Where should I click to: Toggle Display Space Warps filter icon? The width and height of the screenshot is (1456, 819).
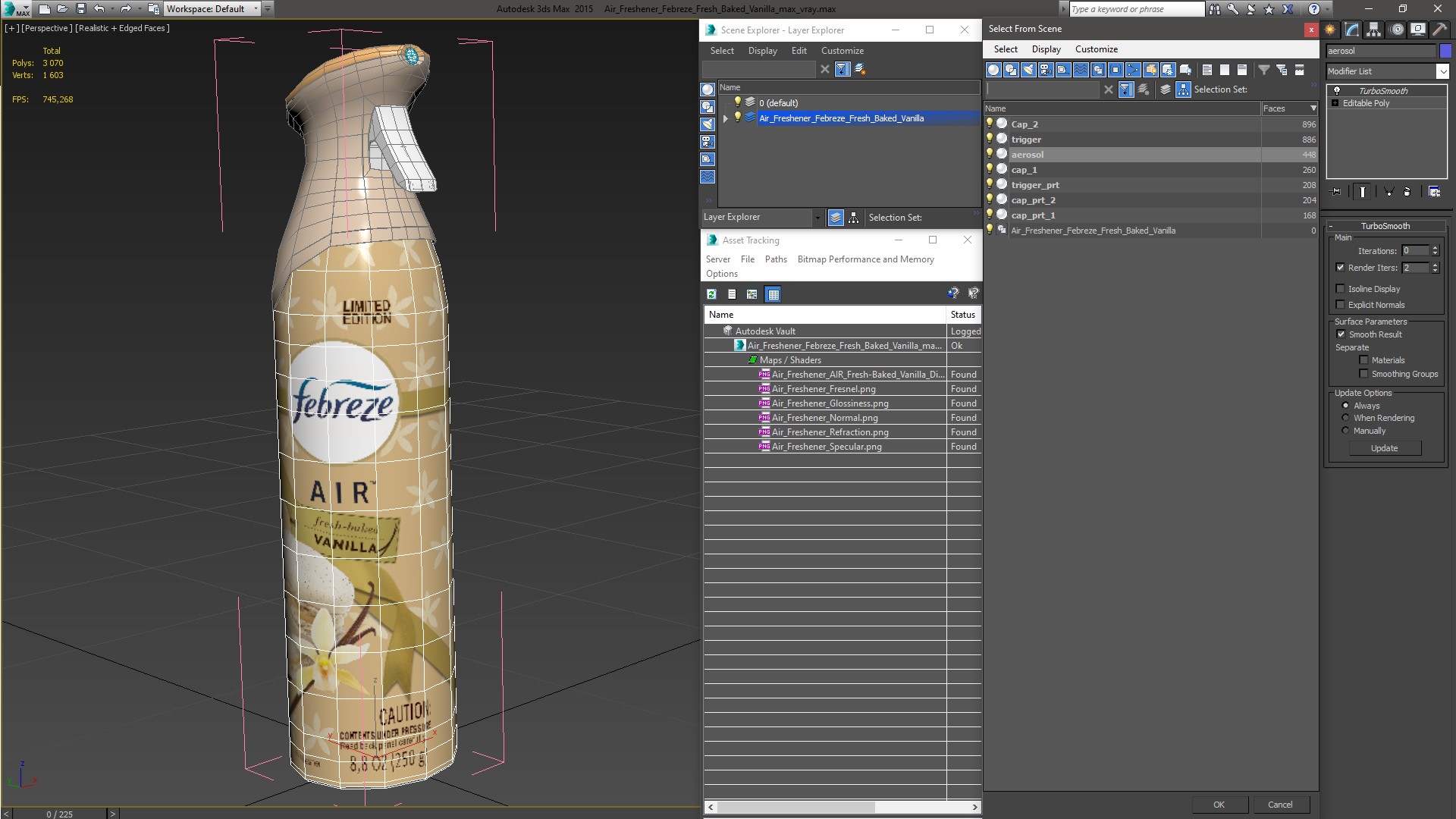tap(1081, 70)
